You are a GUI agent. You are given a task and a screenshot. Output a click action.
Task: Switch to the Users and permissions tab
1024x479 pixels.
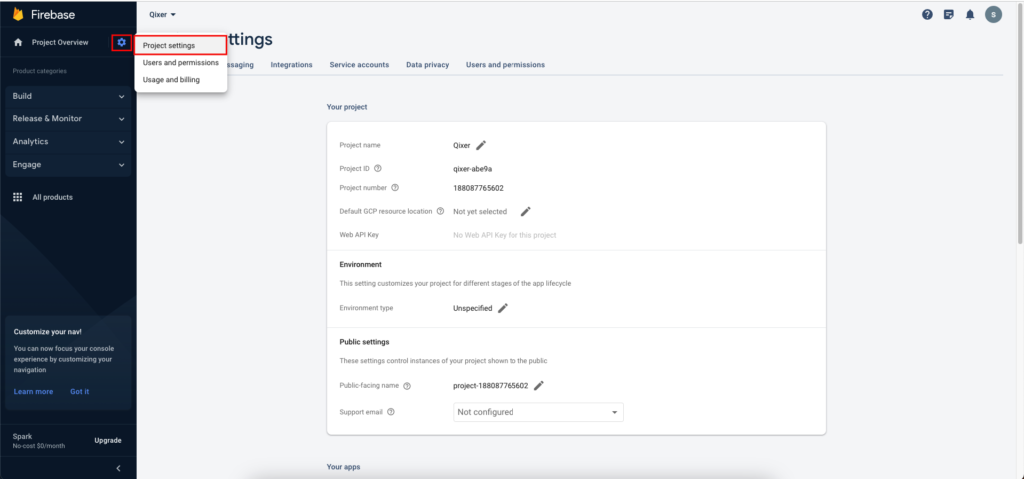coord(505,65)
